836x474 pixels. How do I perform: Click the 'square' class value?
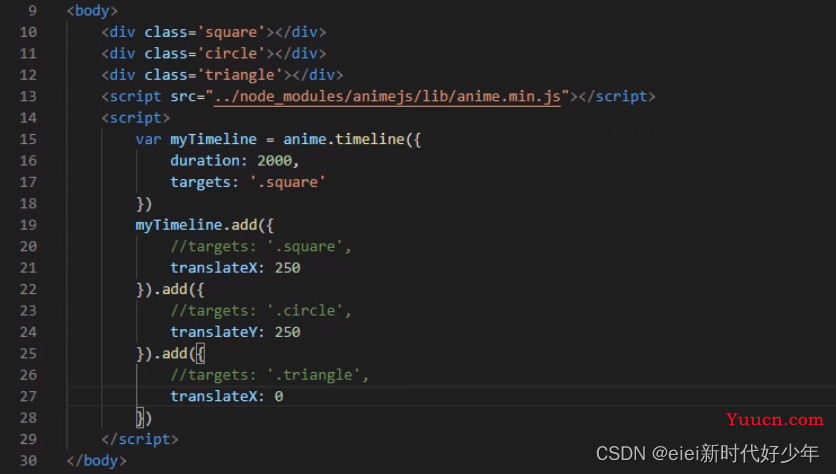[231, 32]
